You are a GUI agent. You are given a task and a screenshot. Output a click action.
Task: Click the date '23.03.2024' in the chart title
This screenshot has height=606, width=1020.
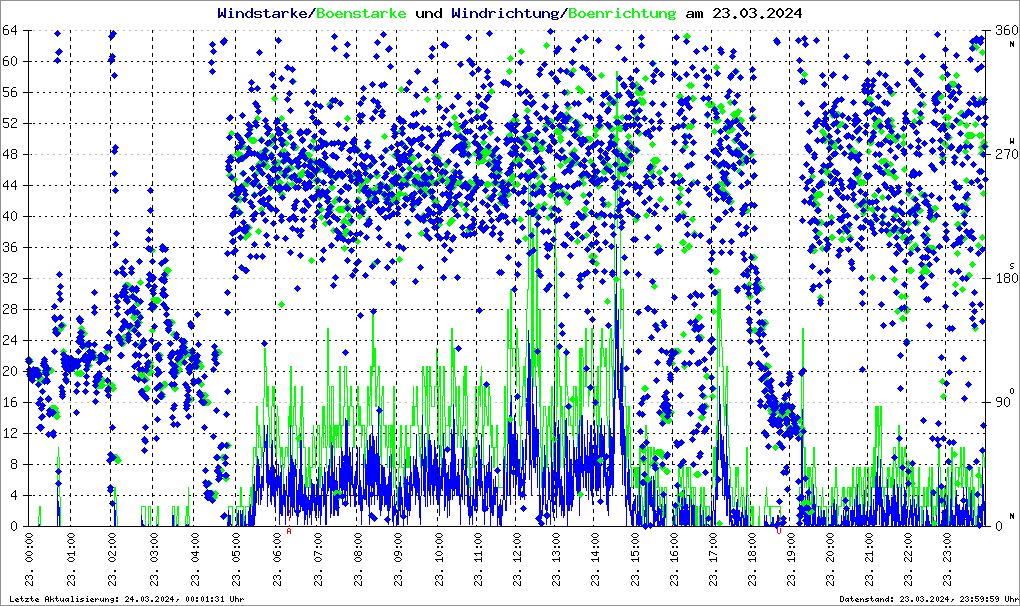tap(757, 13)
